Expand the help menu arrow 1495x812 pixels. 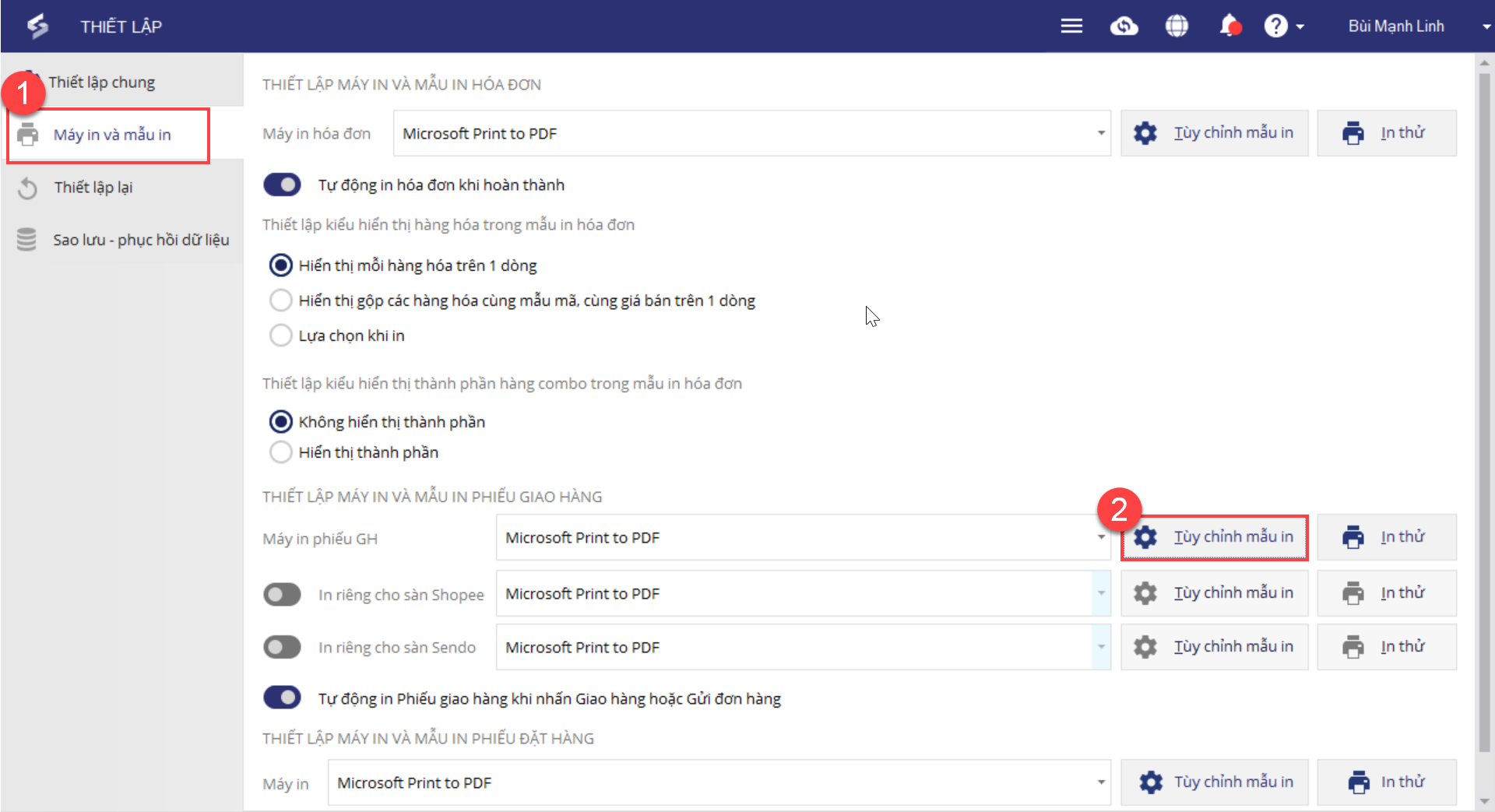click(1300, 27)
